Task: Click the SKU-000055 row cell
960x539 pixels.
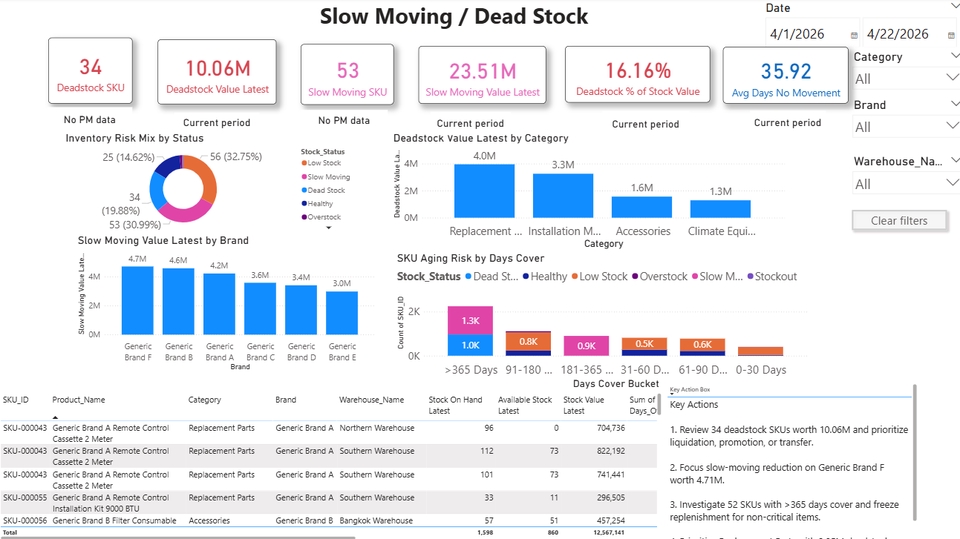Action: tap(24, 498)
